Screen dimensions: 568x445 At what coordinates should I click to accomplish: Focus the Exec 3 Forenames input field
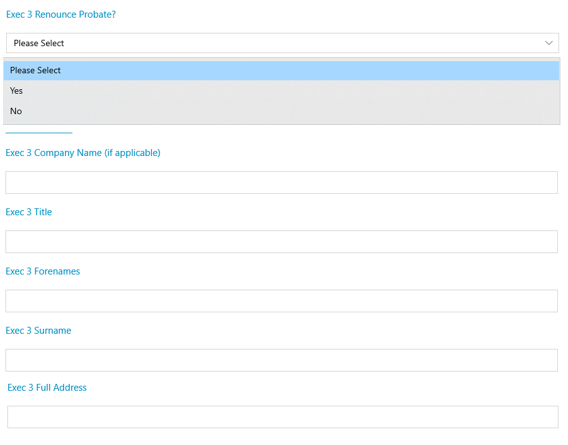281,301
